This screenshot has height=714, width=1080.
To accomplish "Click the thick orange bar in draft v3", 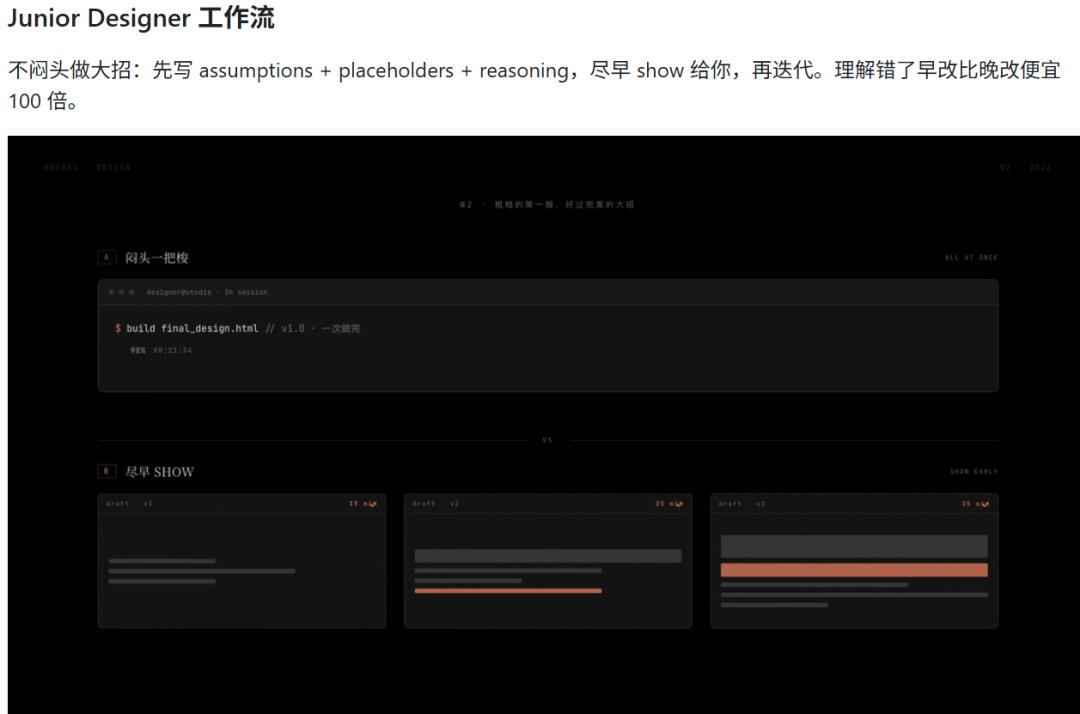I will (x=854, y=570).
